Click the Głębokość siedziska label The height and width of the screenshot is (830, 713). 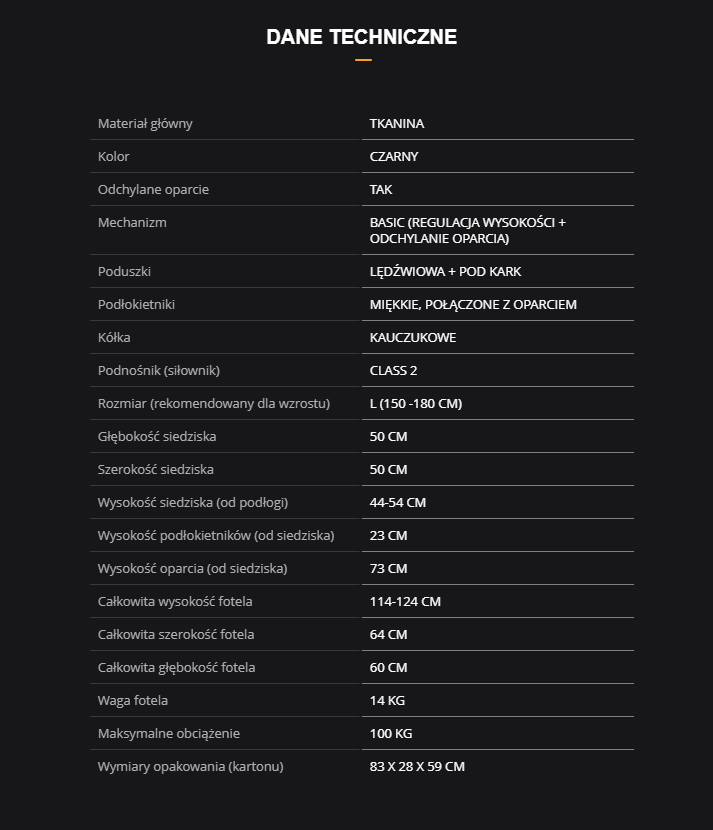[x=157, y=437]
